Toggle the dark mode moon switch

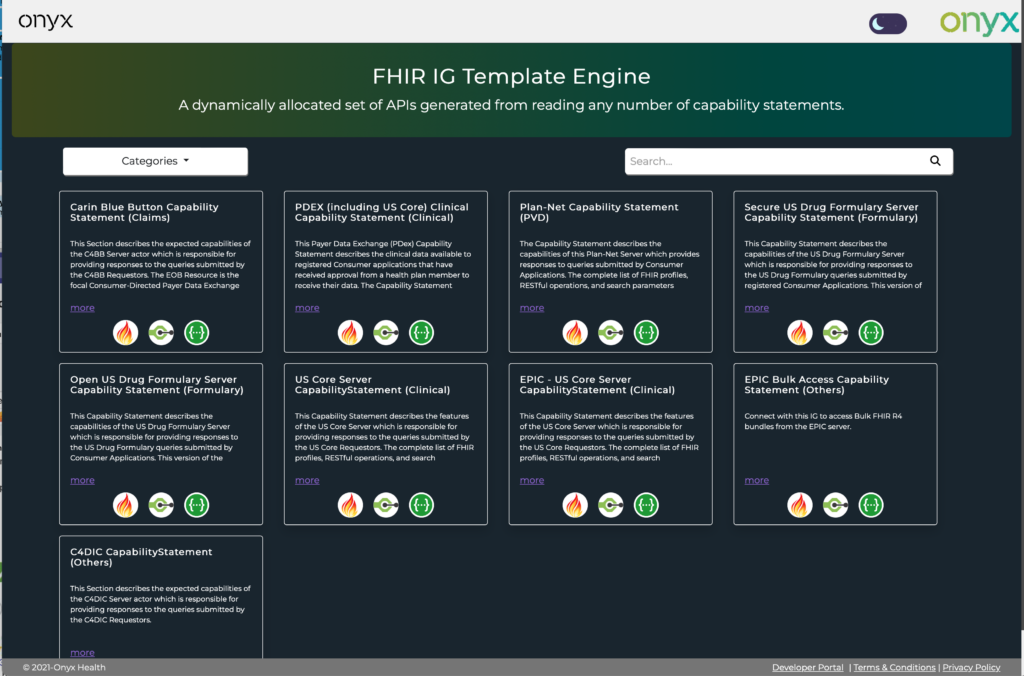coord(888,24)
